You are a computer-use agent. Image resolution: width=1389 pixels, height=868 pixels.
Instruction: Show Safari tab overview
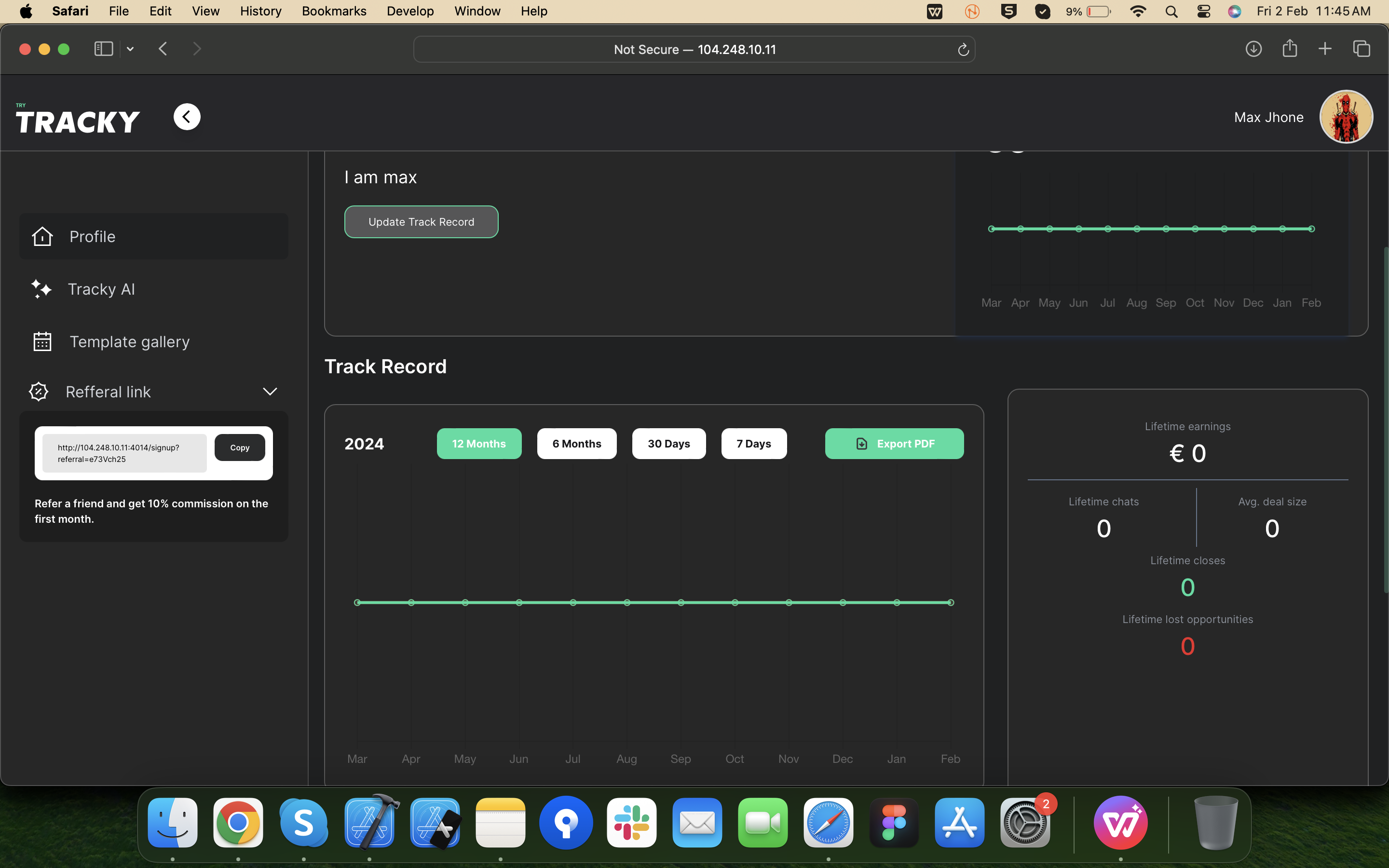[1362, 49]
